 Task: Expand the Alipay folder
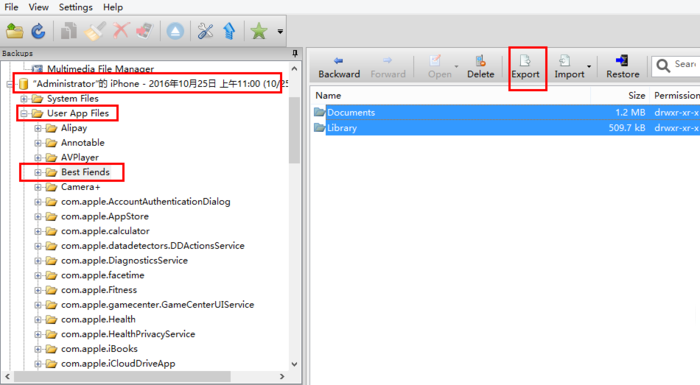pyautogui.click(x=38, y=128)
